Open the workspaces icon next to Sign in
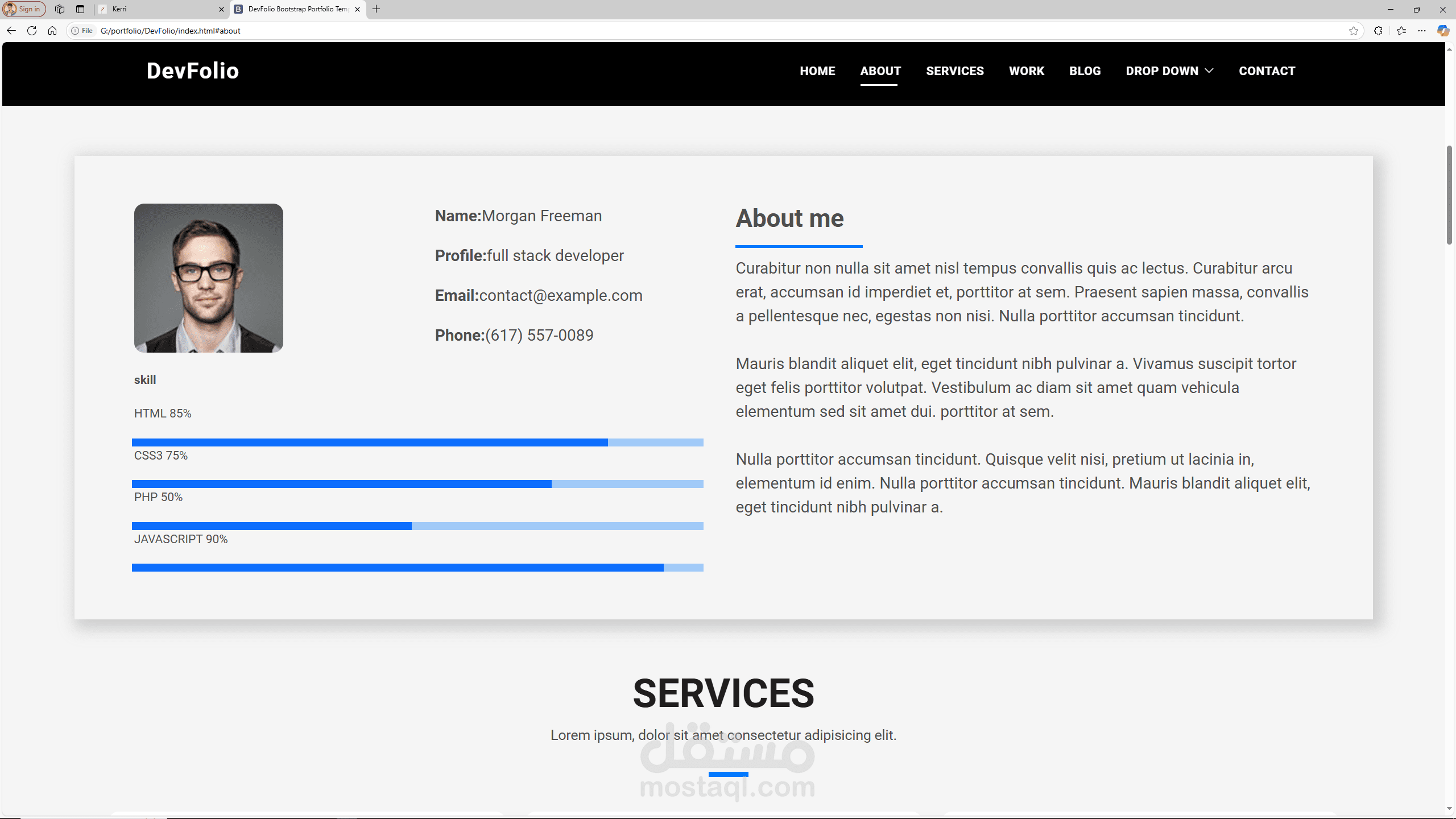Screen dimensions: 1456x819 click(x=60, y=9)
